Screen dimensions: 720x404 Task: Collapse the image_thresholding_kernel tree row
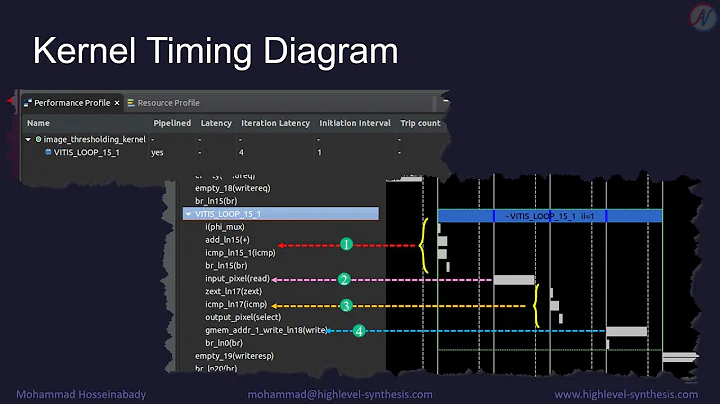[28, 139]
